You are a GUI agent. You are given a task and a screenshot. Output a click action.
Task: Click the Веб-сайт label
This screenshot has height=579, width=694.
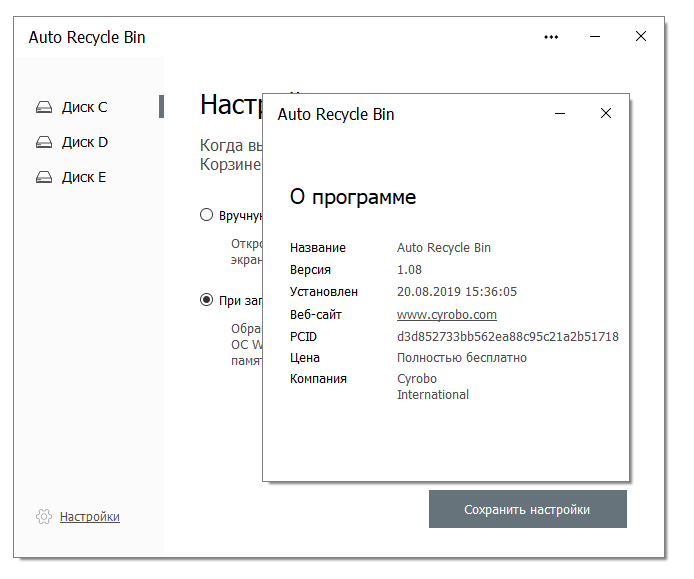point(316,315)
